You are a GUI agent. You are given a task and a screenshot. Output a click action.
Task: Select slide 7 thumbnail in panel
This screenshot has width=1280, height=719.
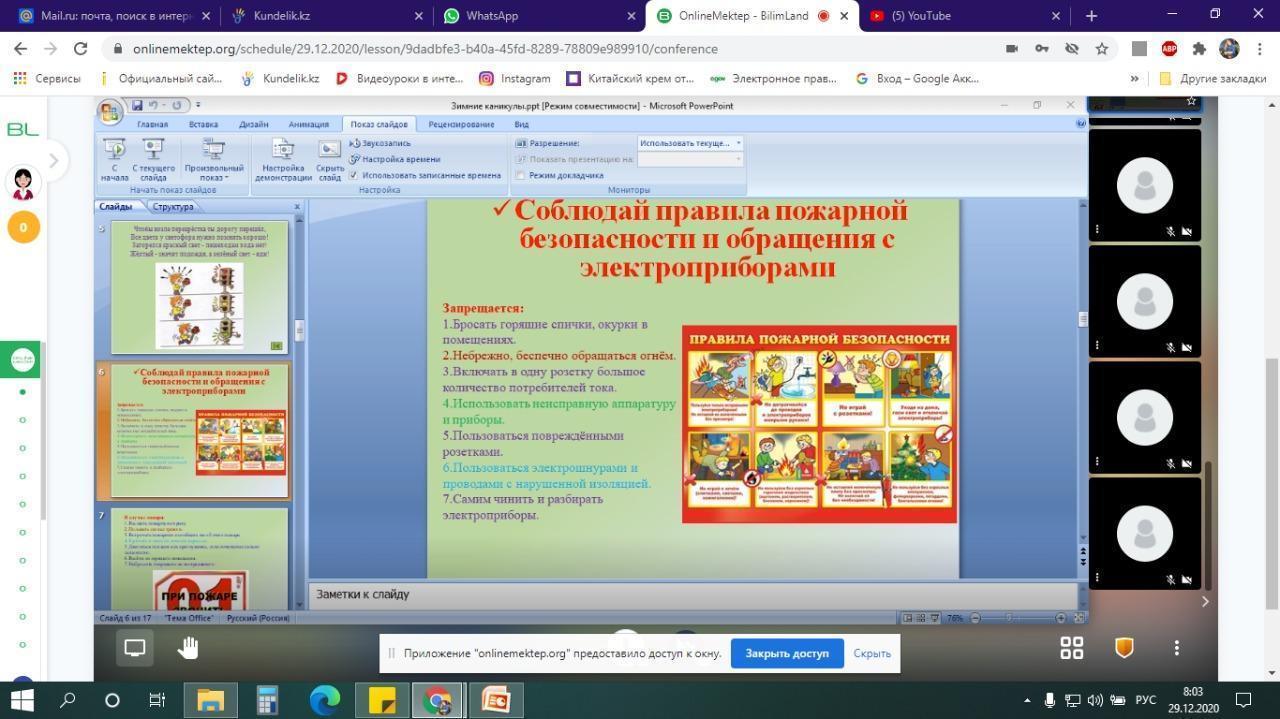pyautogui.click(x=199, y=558)
